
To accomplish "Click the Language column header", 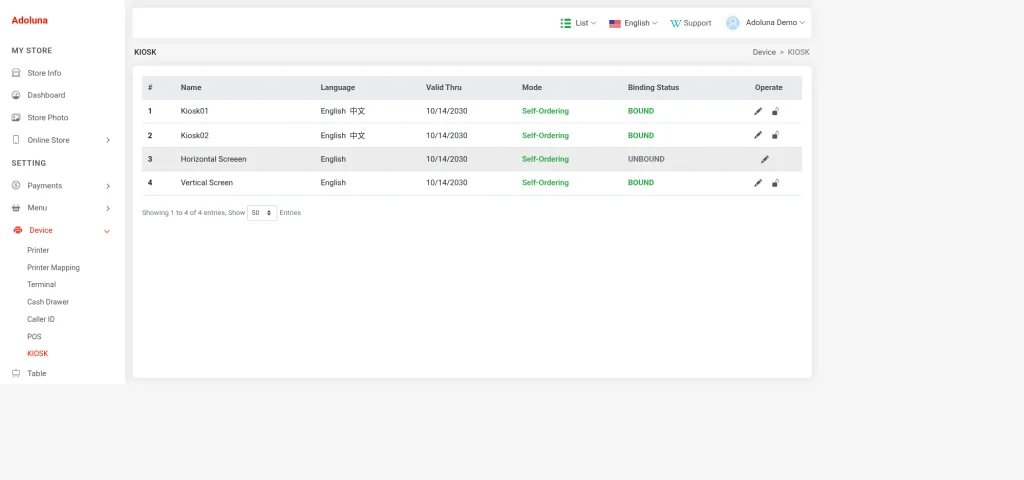I will 338,88.
